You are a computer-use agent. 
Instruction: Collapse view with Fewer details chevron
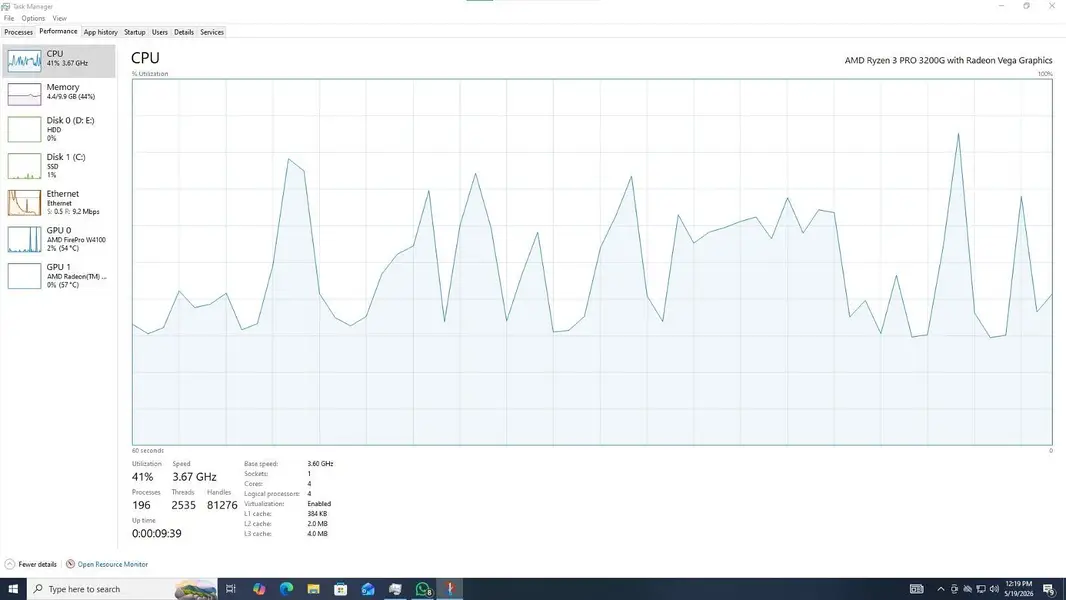10,564
